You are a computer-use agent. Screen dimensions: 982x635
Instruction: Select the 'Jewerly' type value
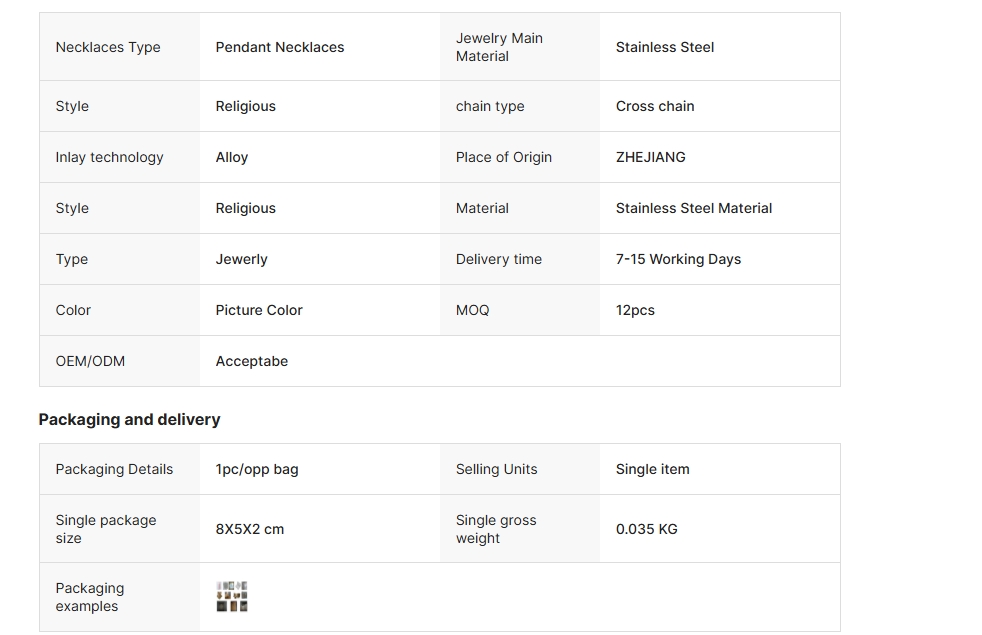point(242,259)
